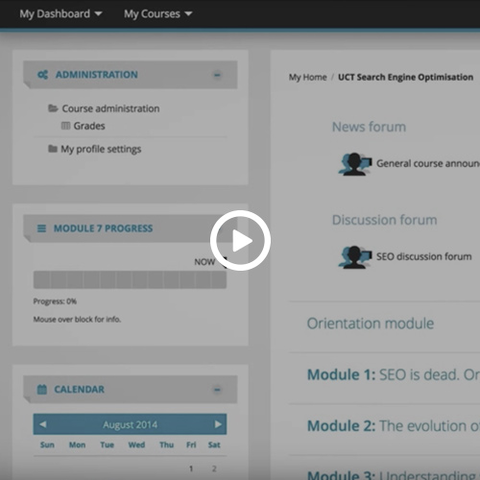Navigate to My Home breadcrumb
Image resolution: width=480 pixels, height=480 pixels.
[x=308, y=77]
